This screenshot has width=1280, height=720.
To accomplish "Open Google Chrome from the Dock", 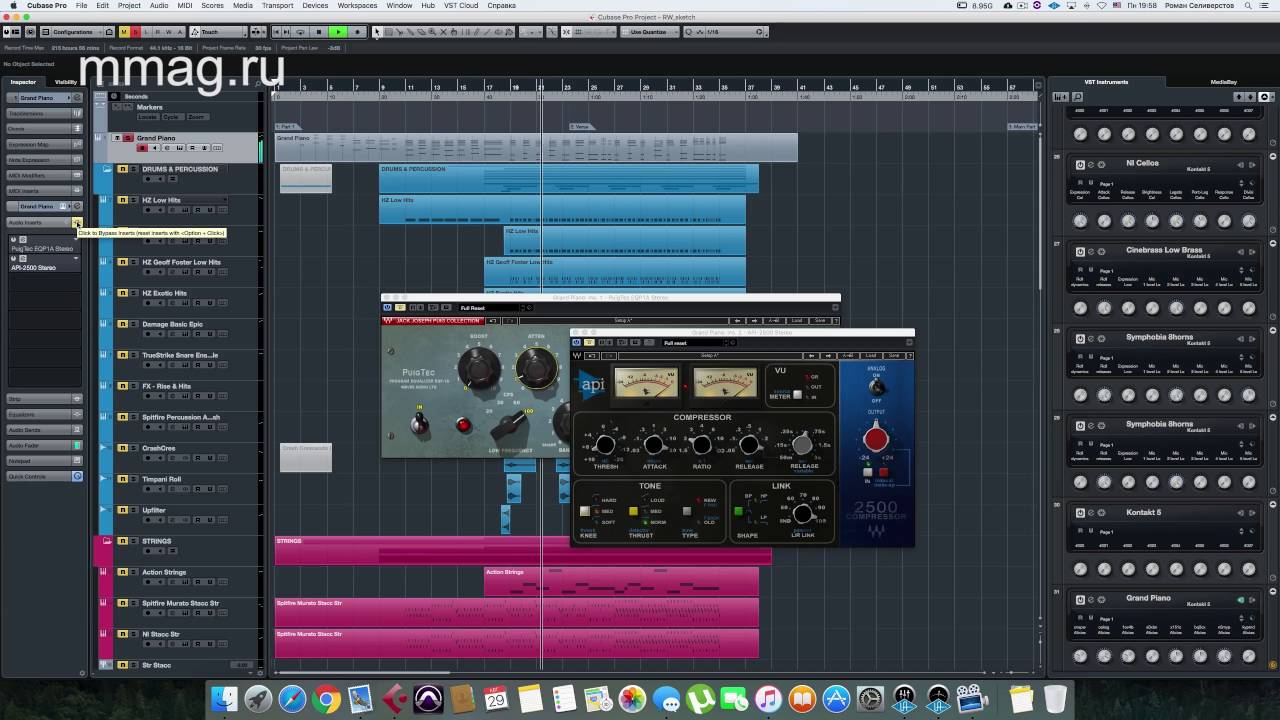I will point(326,699).
